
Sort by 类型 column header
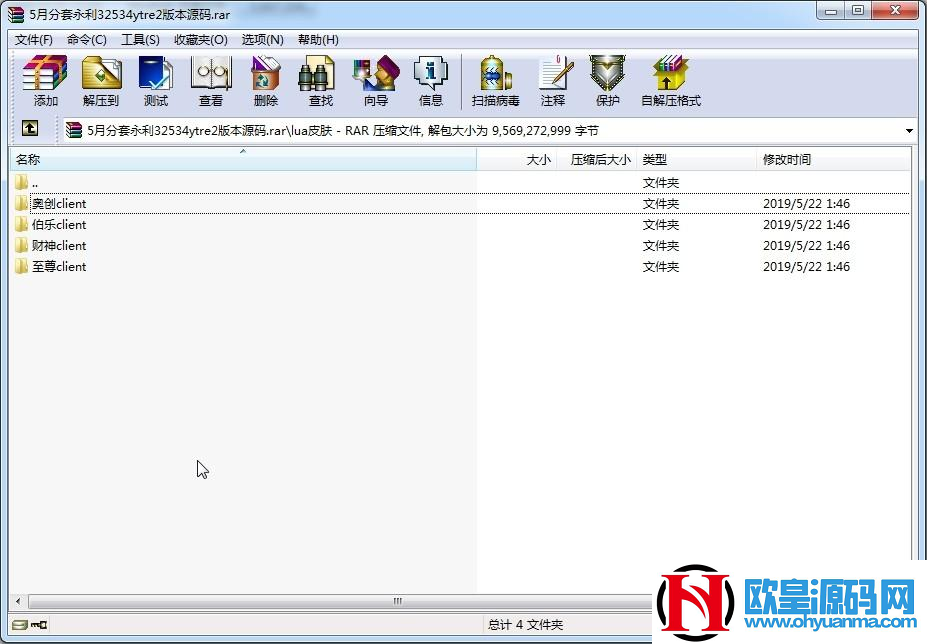point(696,160)
